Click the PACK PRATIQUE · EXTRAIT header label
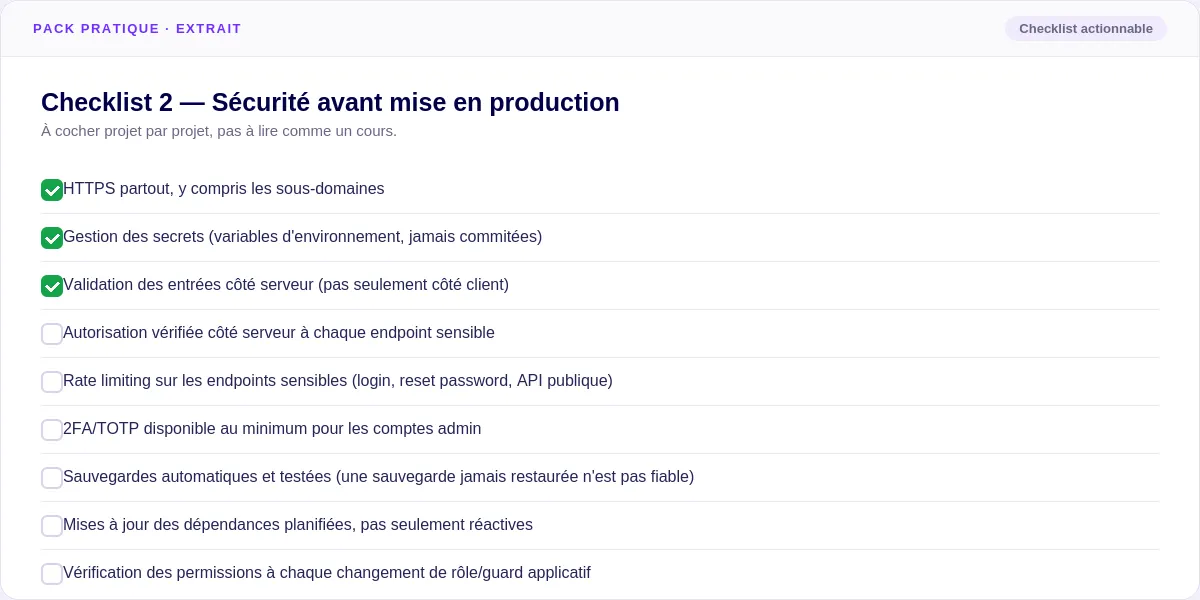The height and width of the screenshot is (600, 1200). pyautogui.click(x=137, y=29)
